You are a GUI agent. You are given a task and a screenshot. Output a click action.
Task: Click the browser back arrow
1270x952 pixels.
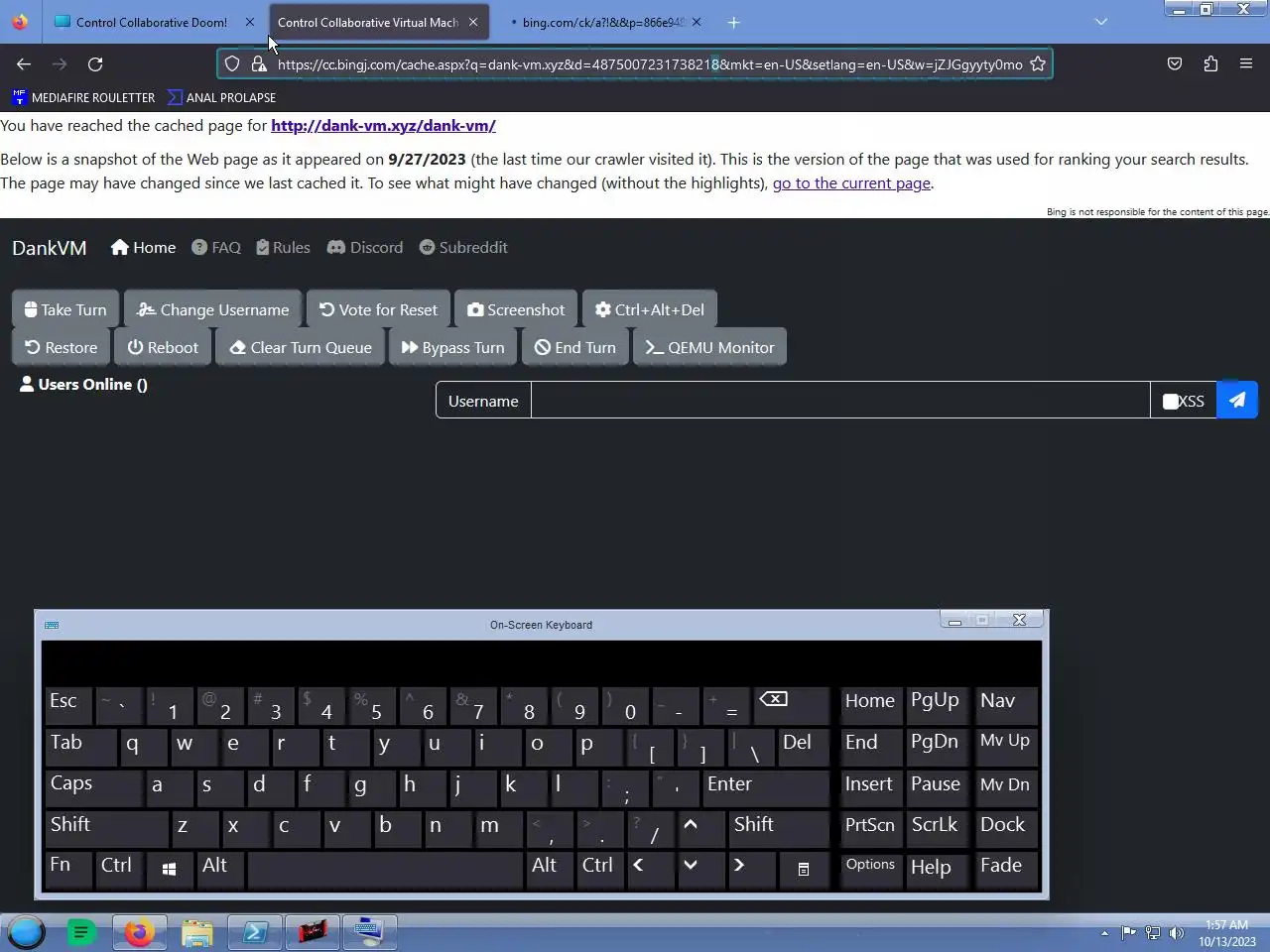[x=24, y=63]
